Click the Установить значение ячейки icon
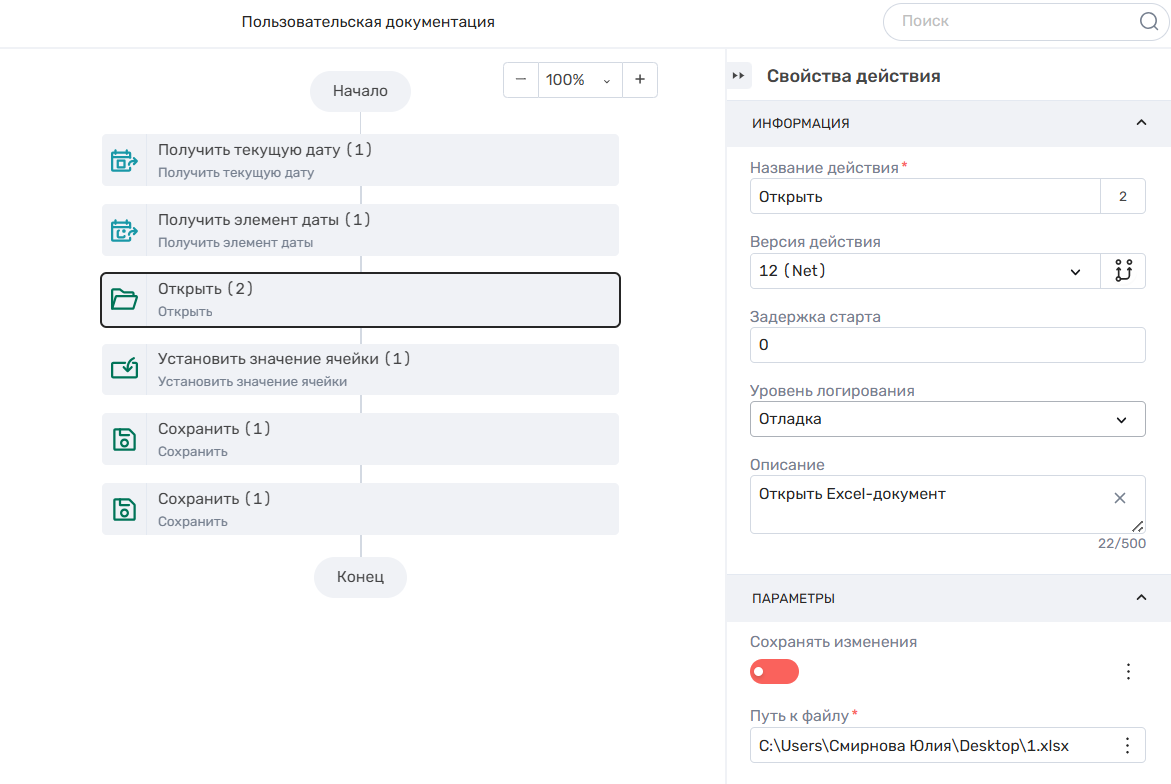 tap(124, 369)
